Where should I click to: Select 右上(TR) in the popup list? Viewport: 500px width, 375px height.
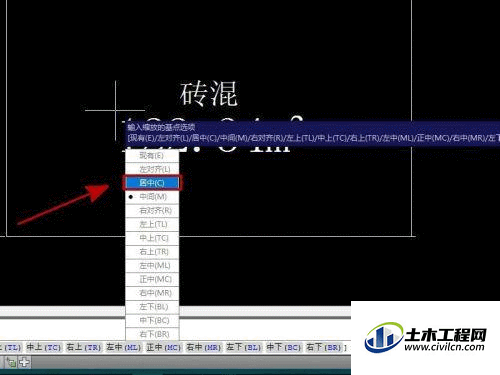tap(152, 252)
